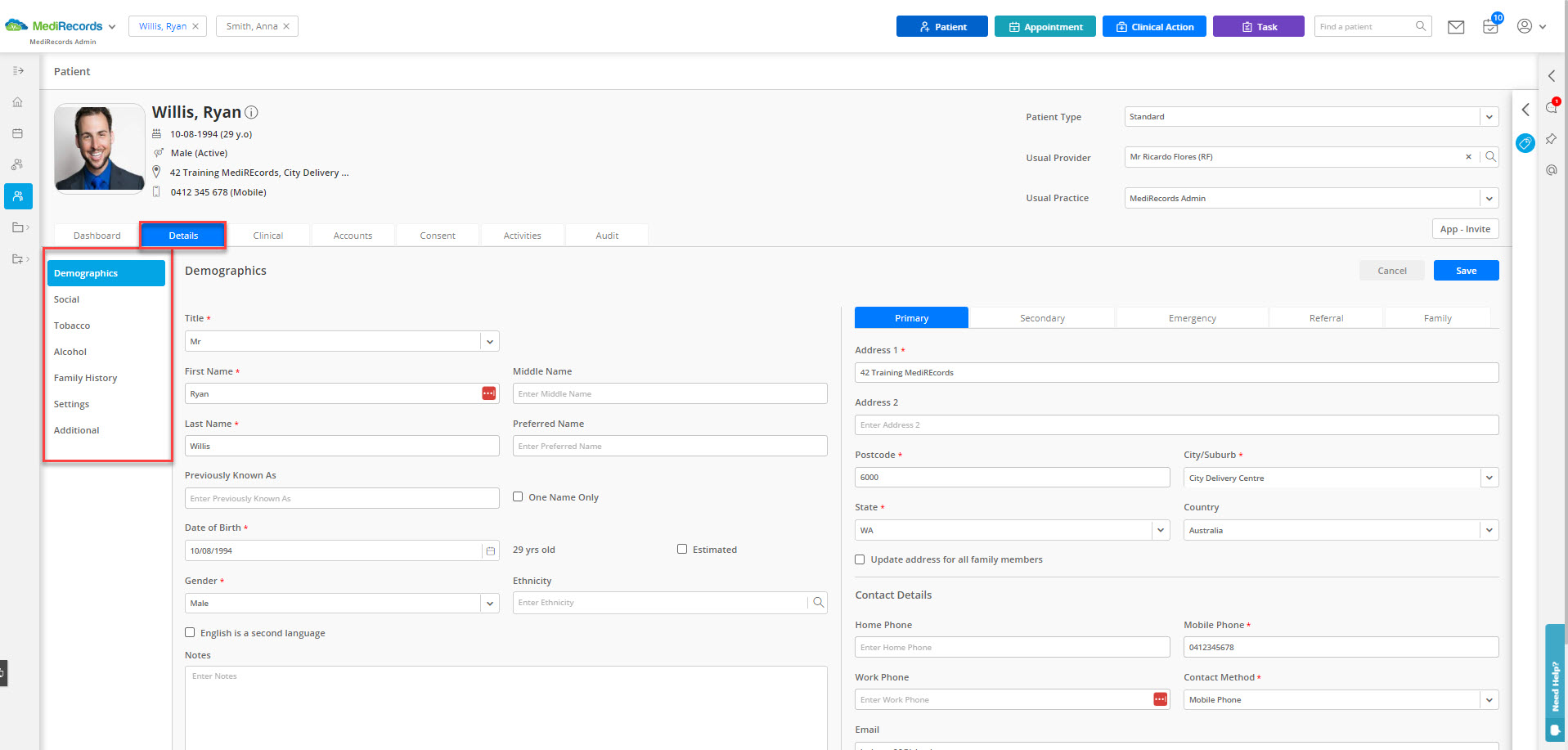Open the blue tag icon on right side
Image resolution: width=1568 pixels, height=750 pixels.
(1525, 143)
